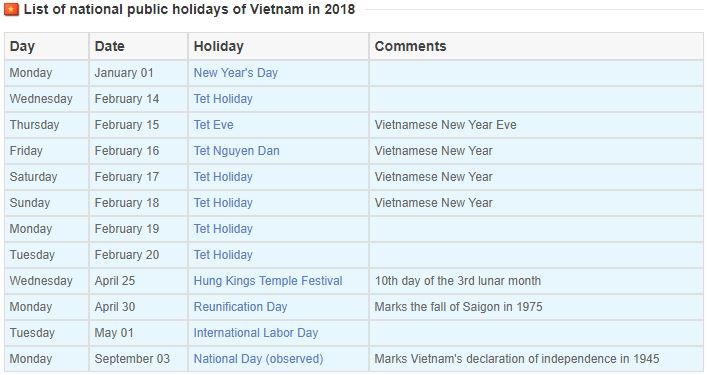Select the April 25 date cell
The image size is (707, 375).
pyautogui.click(x=138, y=281)
